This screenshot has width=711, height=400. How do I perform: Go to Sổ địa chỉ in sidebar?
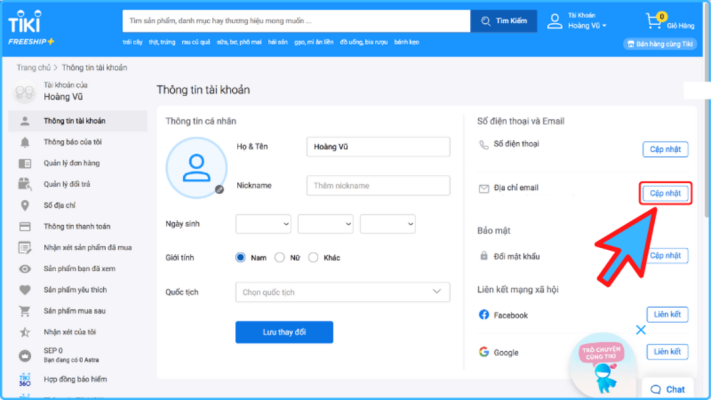click(60, 205)
